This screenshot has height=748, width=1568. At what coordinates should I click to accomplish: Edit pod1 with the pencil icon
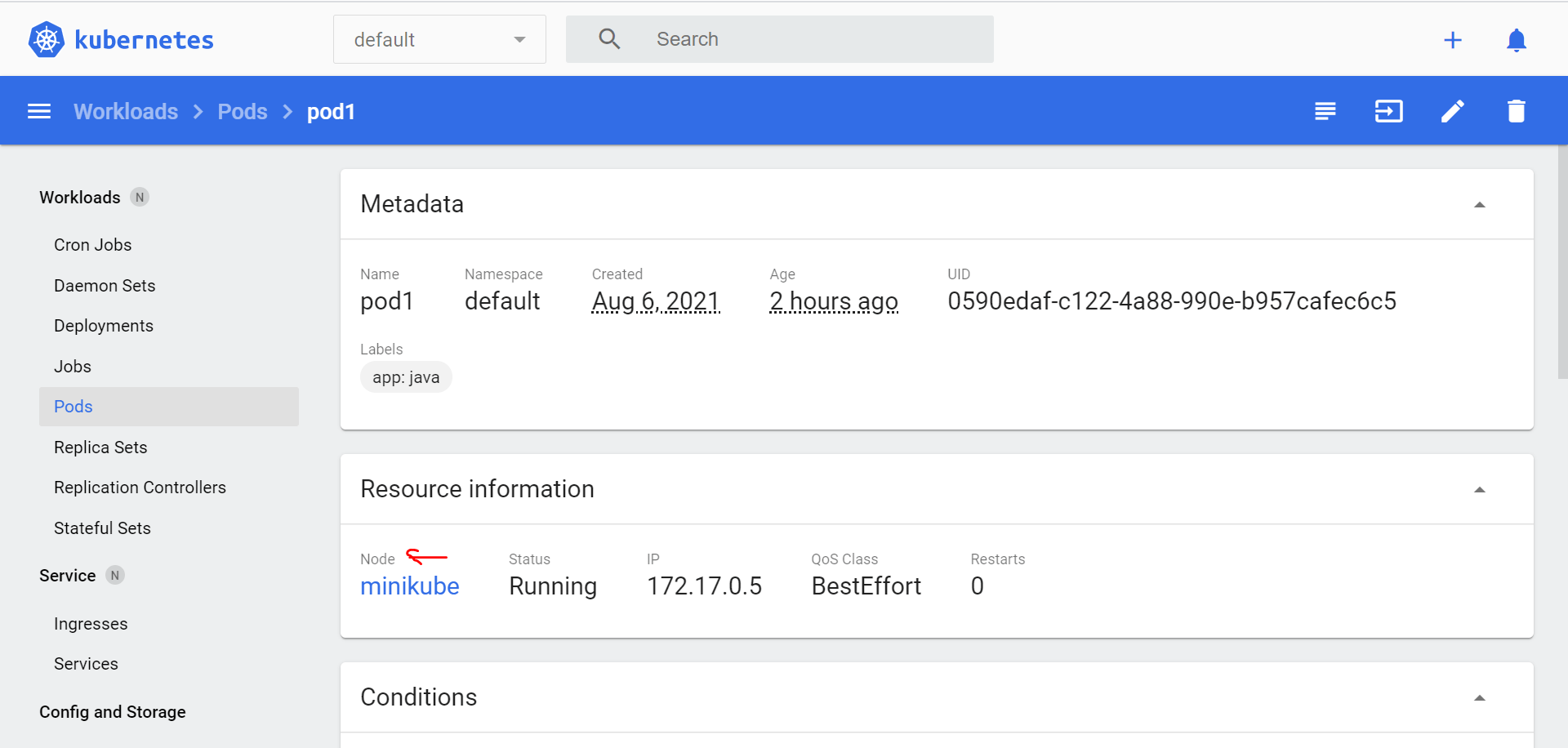pos(1452,111)
